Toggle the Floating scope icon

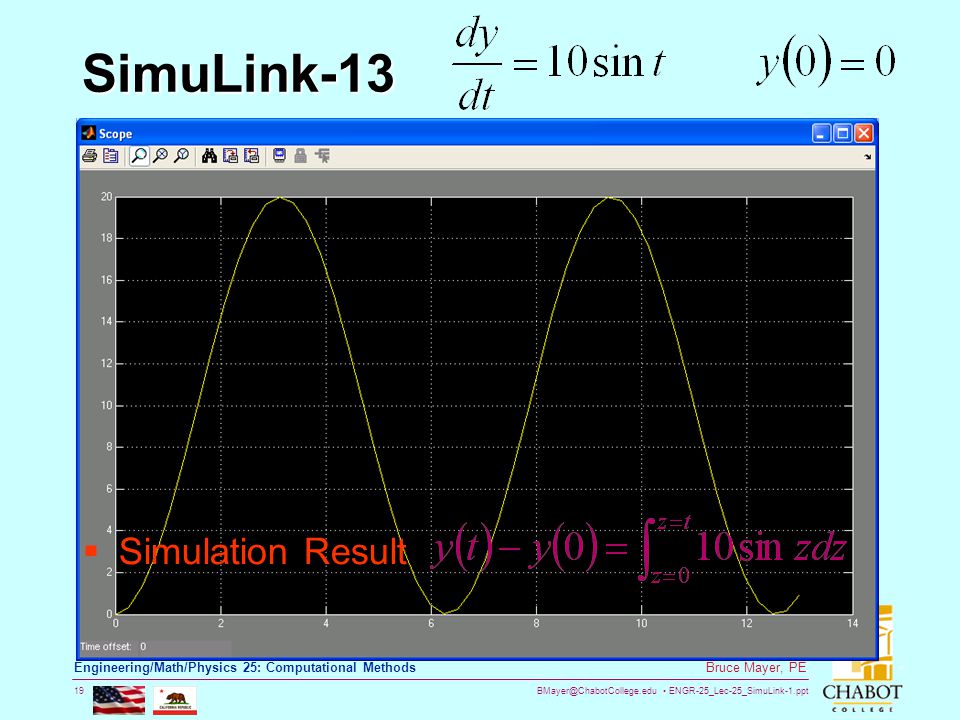pos(279,156)
